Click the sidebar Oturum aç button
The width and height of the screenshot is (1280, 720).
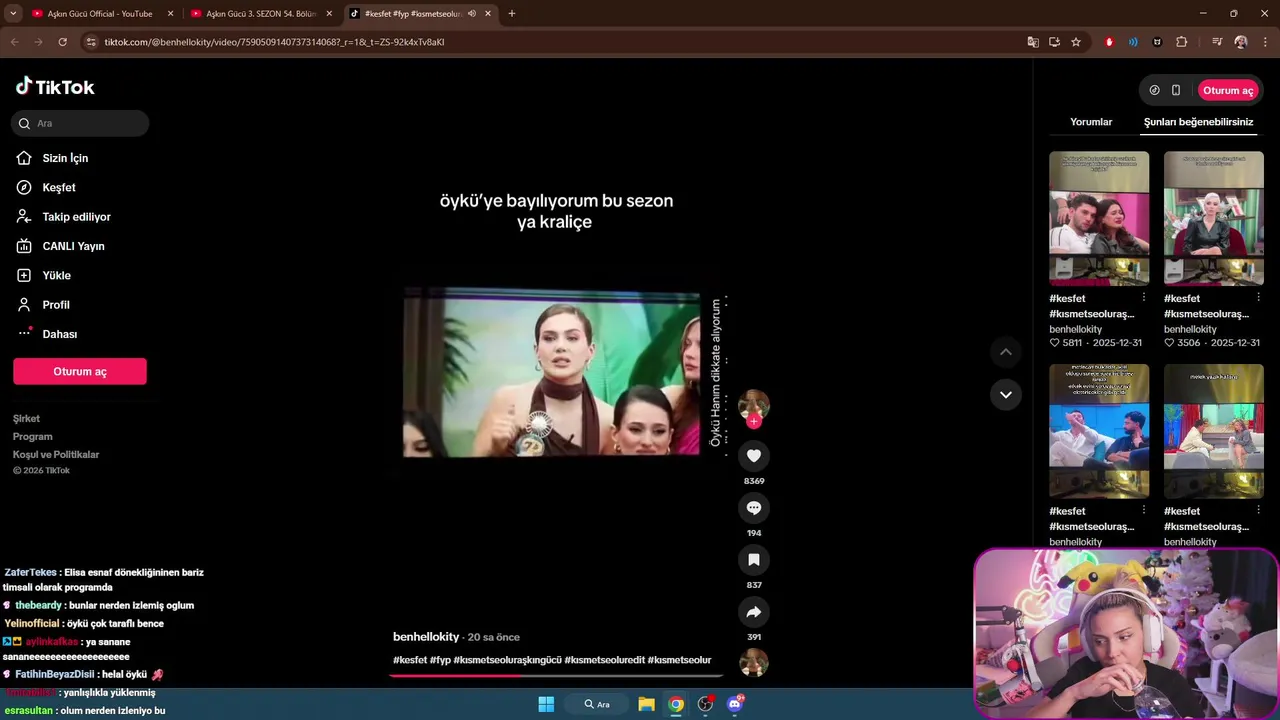(80, 371)
